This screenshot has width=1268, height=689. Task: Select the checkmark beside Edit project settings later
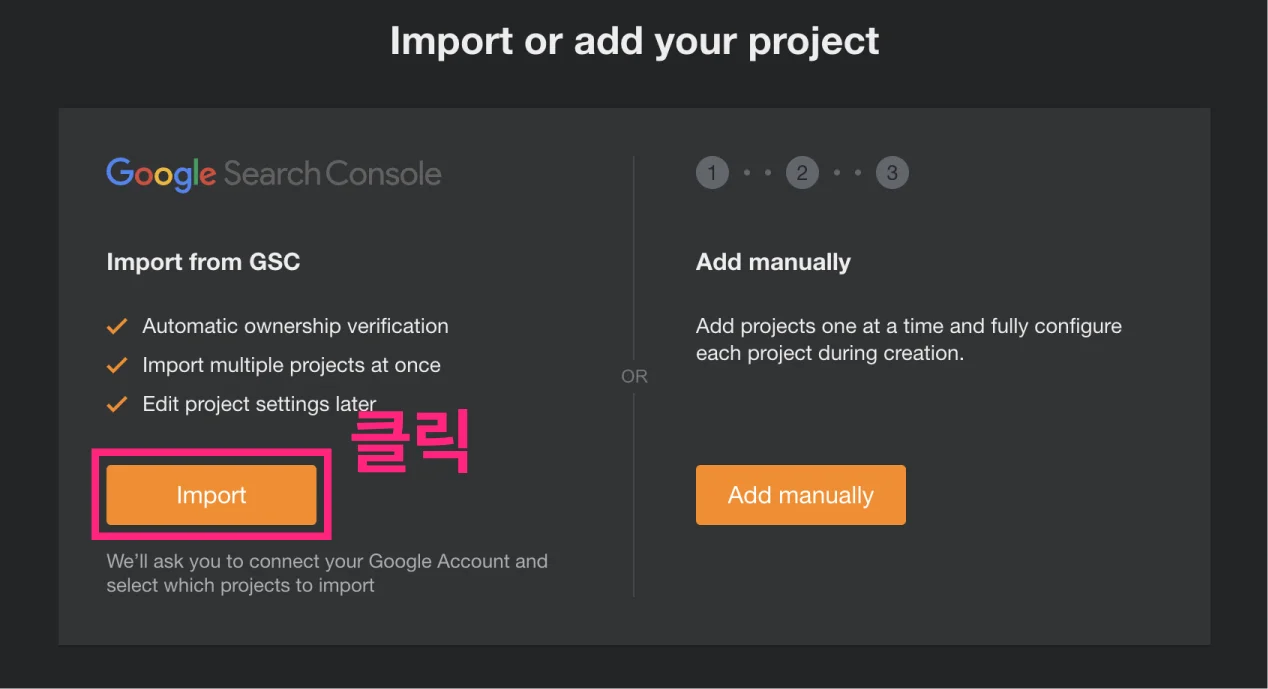117,403
